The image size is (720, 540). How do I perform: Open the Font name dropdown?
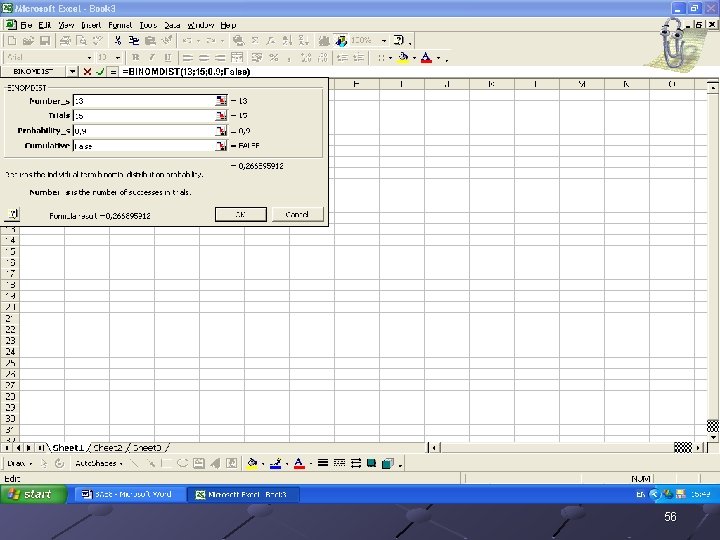89,57
